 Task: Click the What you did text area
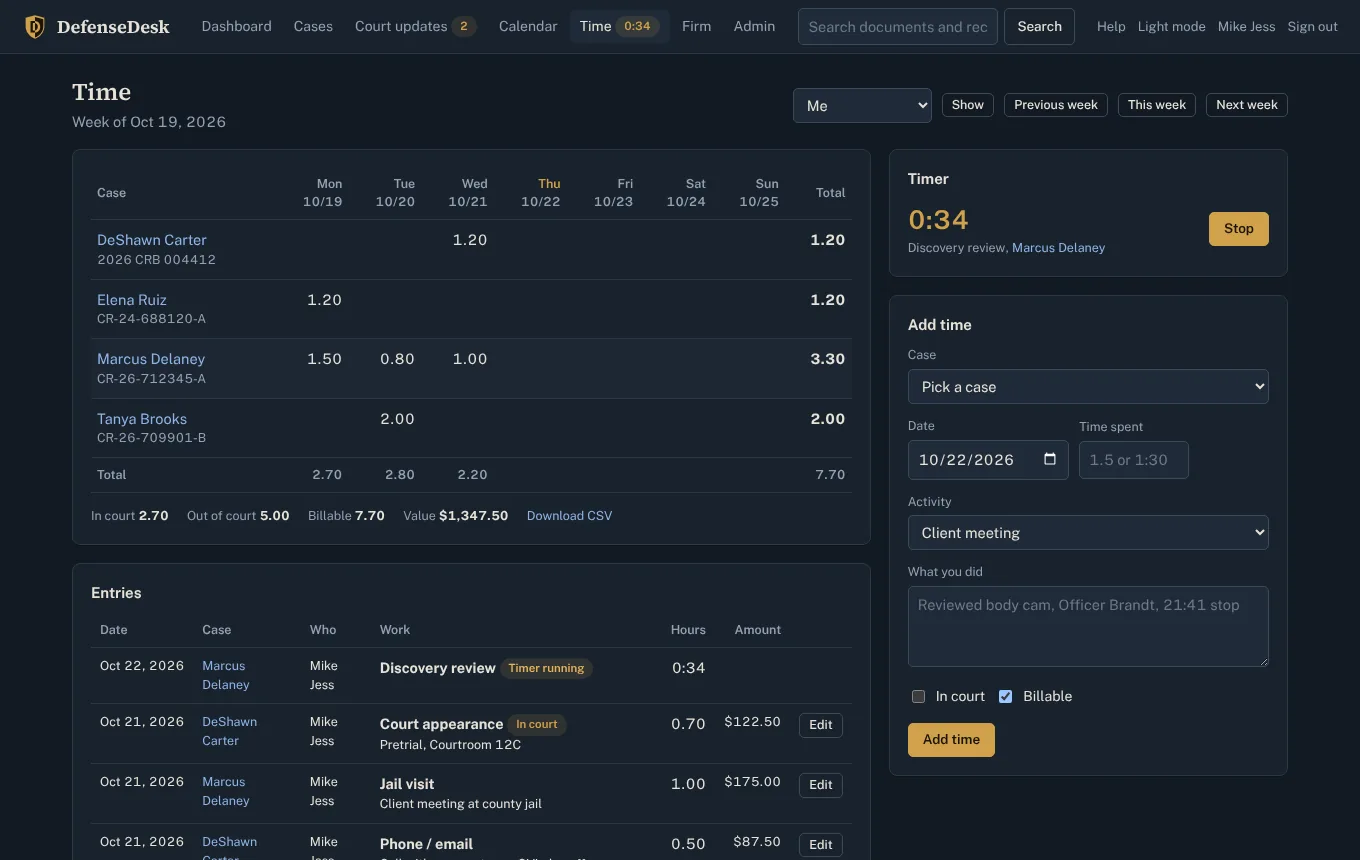click(1088, 626)
